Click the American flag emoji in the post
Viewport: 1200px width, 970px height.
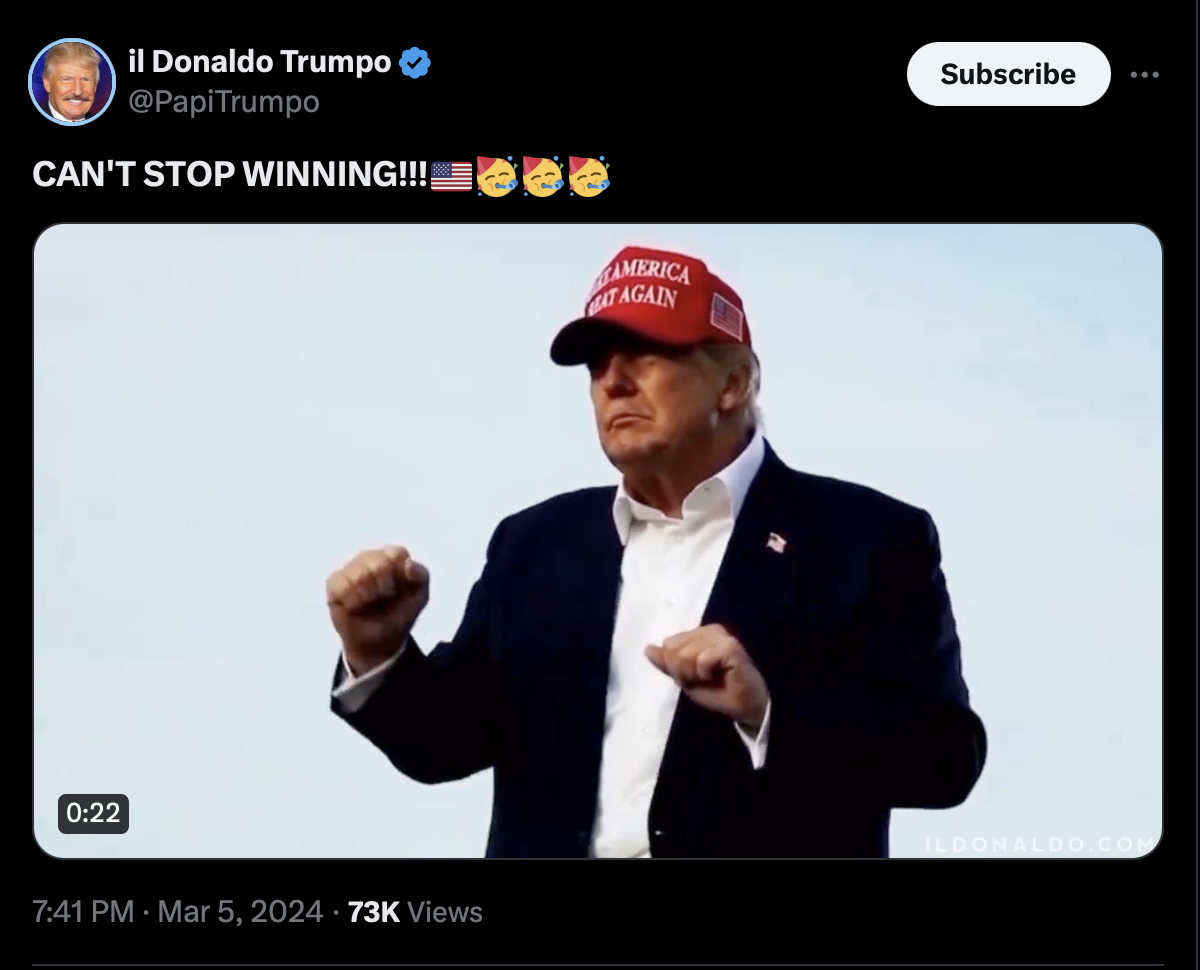[x=451, y=177]
